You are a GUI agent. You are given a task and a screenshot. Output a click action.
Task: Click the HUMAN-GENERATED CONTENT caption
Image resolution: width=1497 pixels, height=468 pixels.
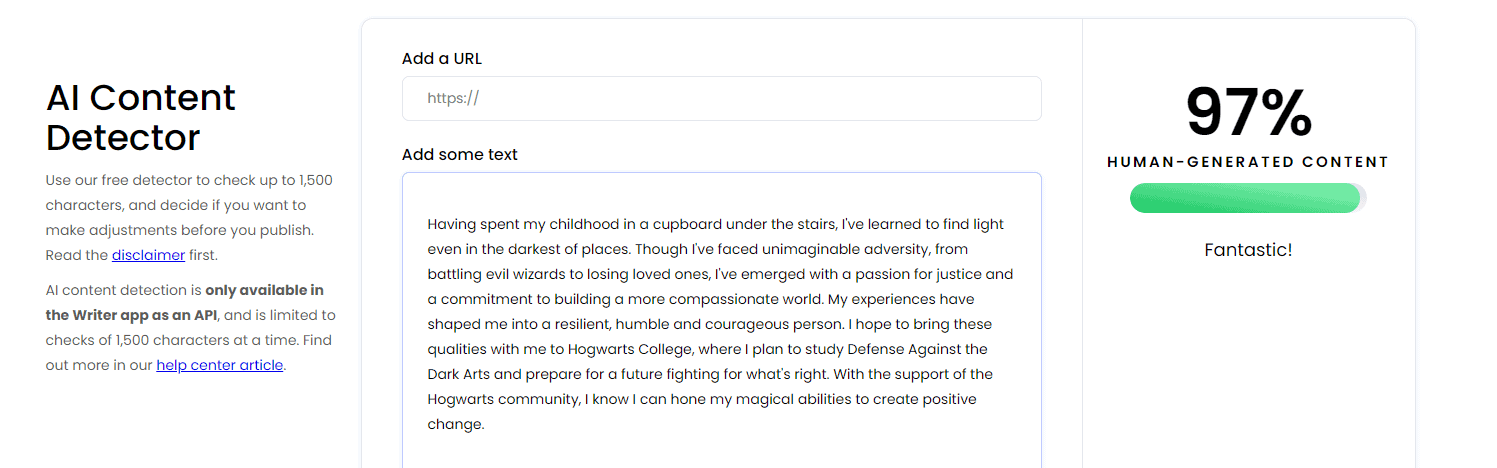coord(1248,162)
